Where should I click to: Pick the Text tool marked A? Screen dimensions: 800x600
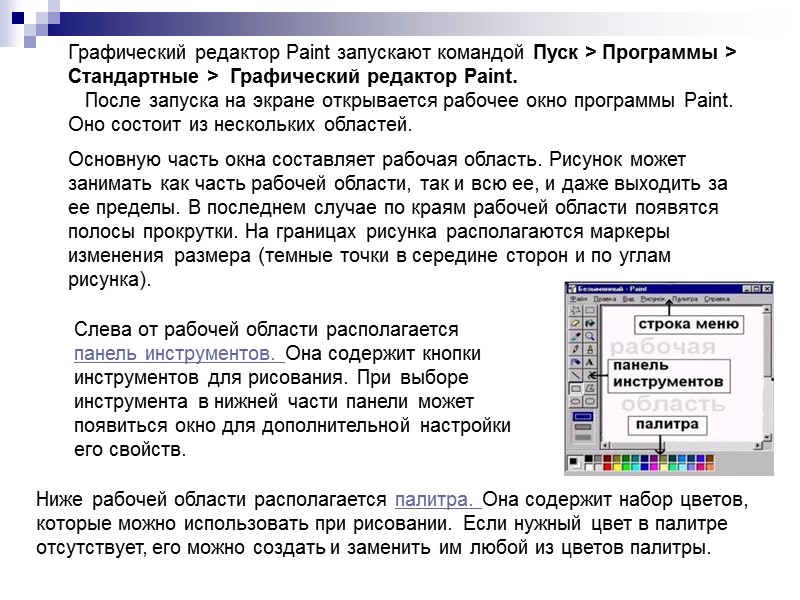tap(590, 362)
